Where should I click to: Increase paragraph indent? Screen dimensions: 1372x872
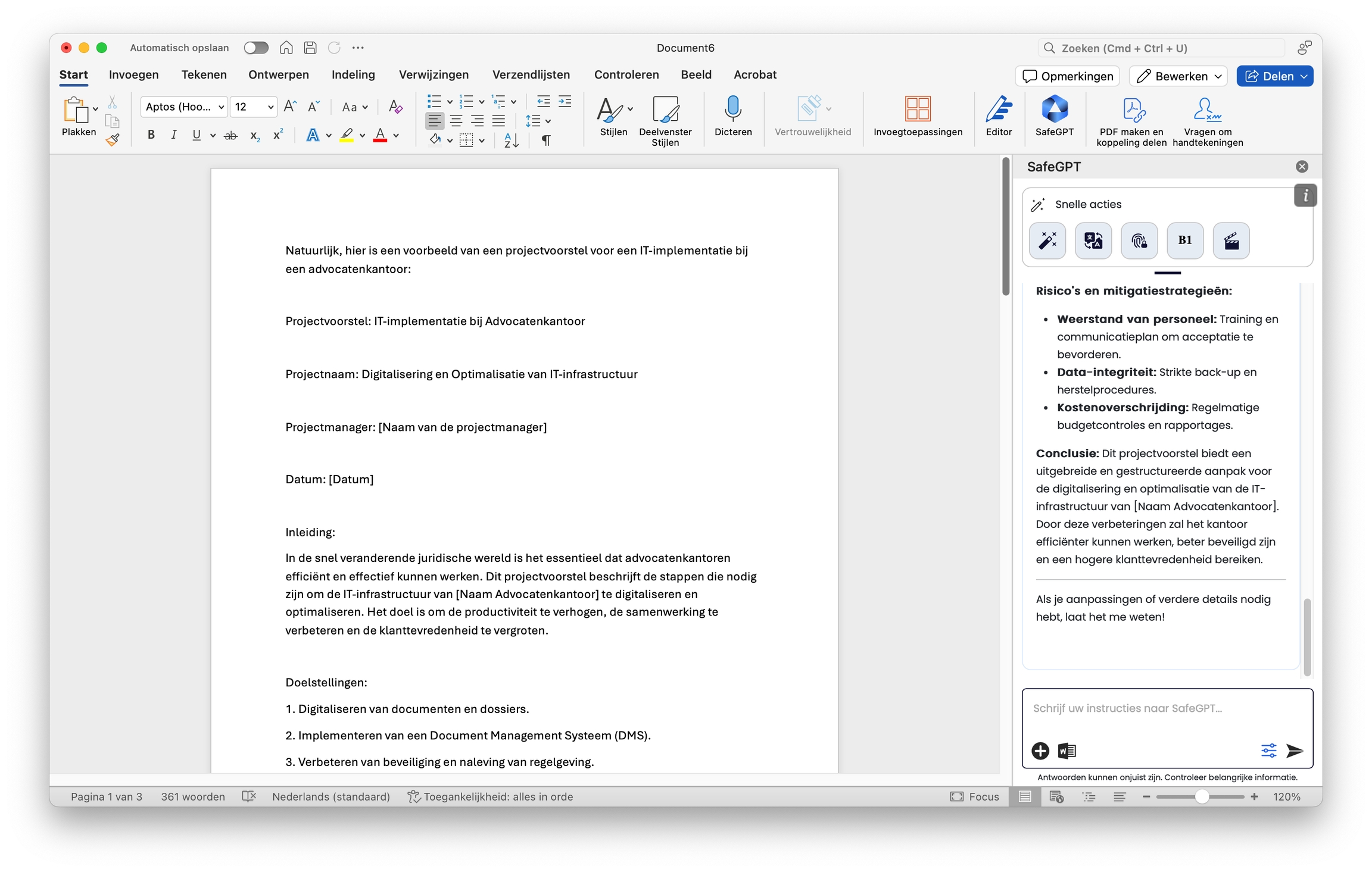[565, 101]
